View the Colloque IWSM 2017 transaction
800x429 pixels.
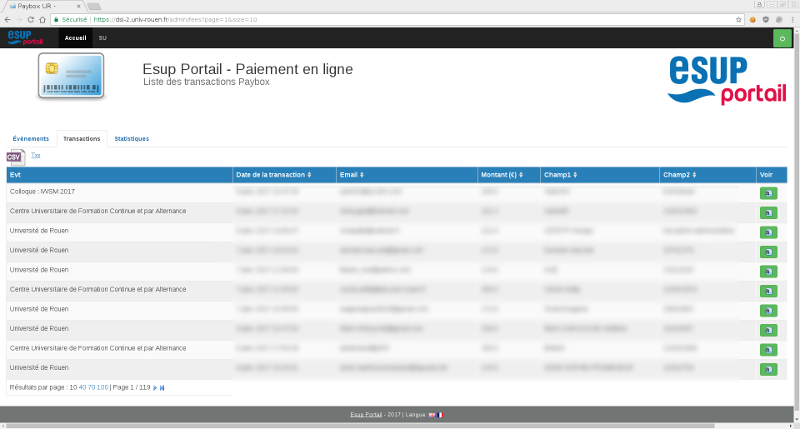[768, 193]
